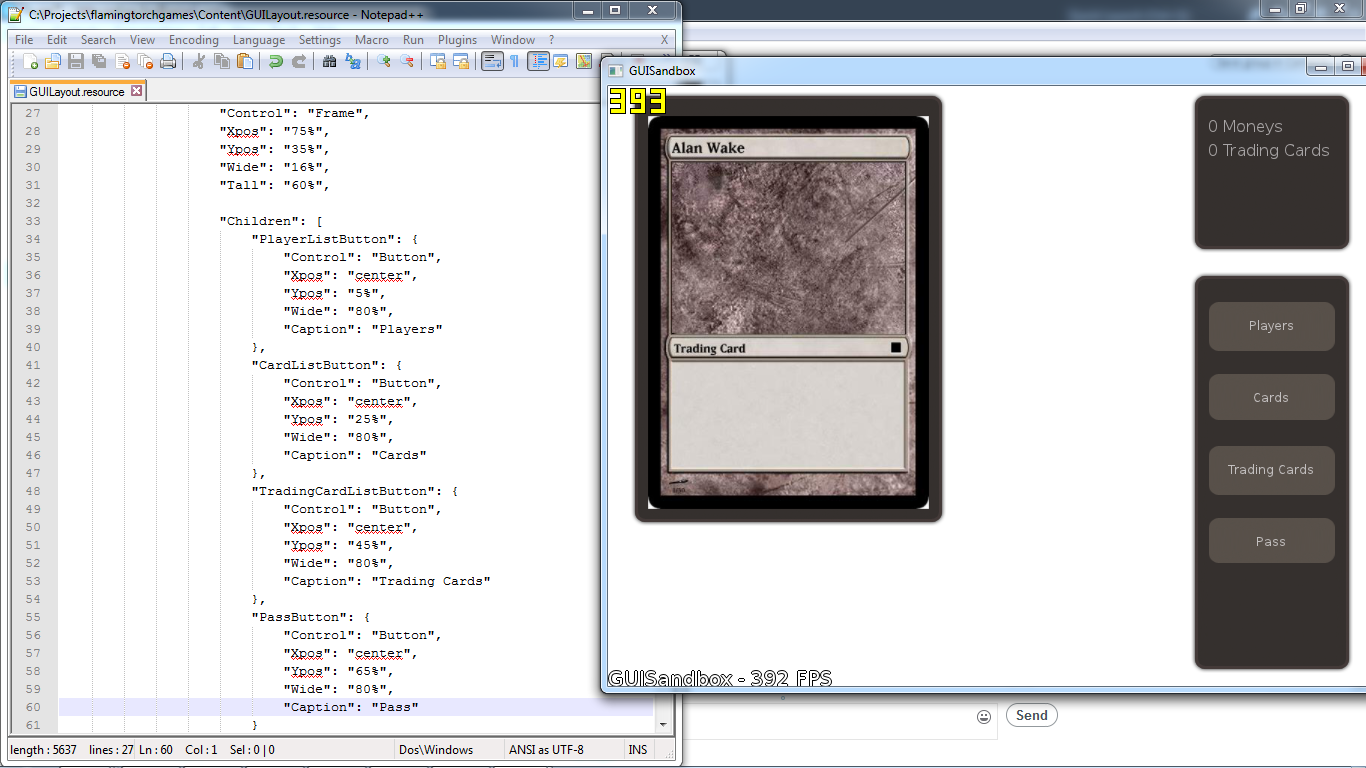Open the Window menu
Viewport: 1366px width, 768px height.
(513, 40)
